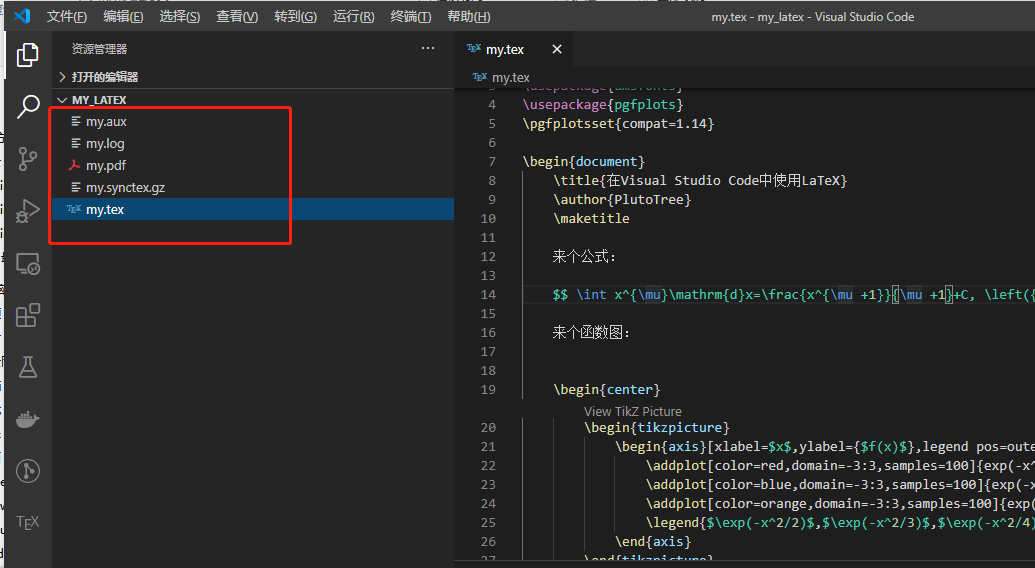Place cursor on \begin{center} line

tap(607, 390)
